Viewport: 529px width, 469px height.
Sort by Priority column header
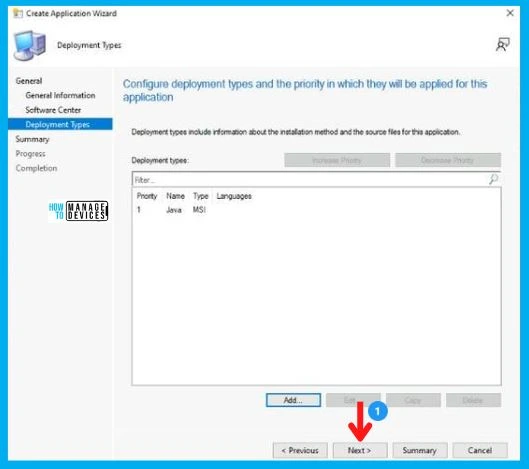click(x=147, y=196)
